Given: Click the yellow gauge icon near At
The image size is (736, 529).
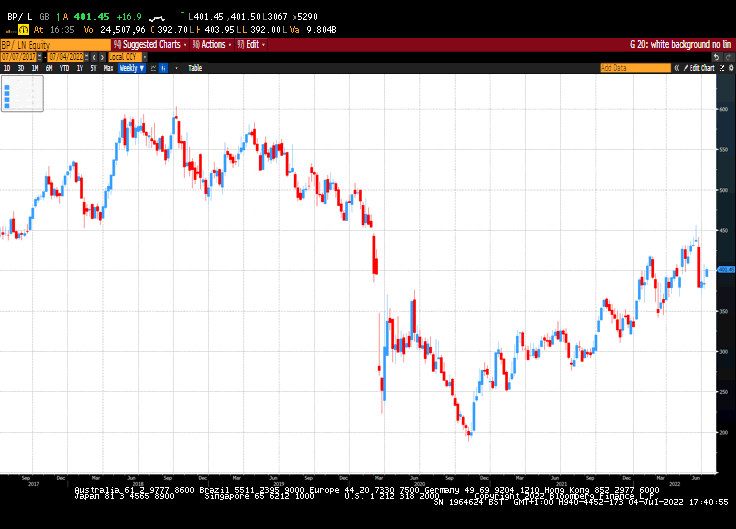Looking at the screenshot, I should pyautogui.click(x=23, y=30).
